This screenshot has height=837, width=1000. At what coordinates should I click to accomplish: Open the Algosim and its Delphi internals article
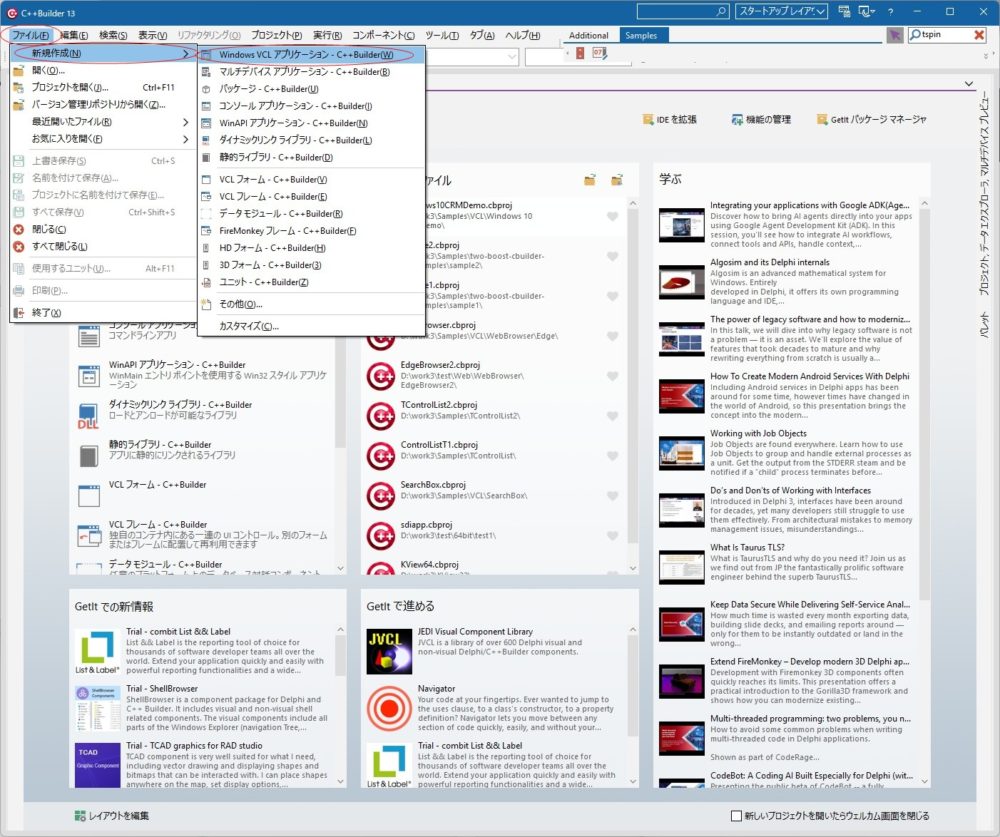(x=772, y=262)
